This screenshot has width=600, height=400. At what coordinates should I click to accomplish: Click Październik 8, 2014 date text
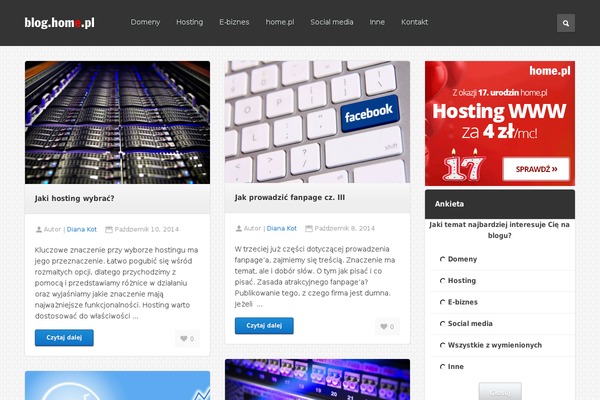tap(345, 229)
